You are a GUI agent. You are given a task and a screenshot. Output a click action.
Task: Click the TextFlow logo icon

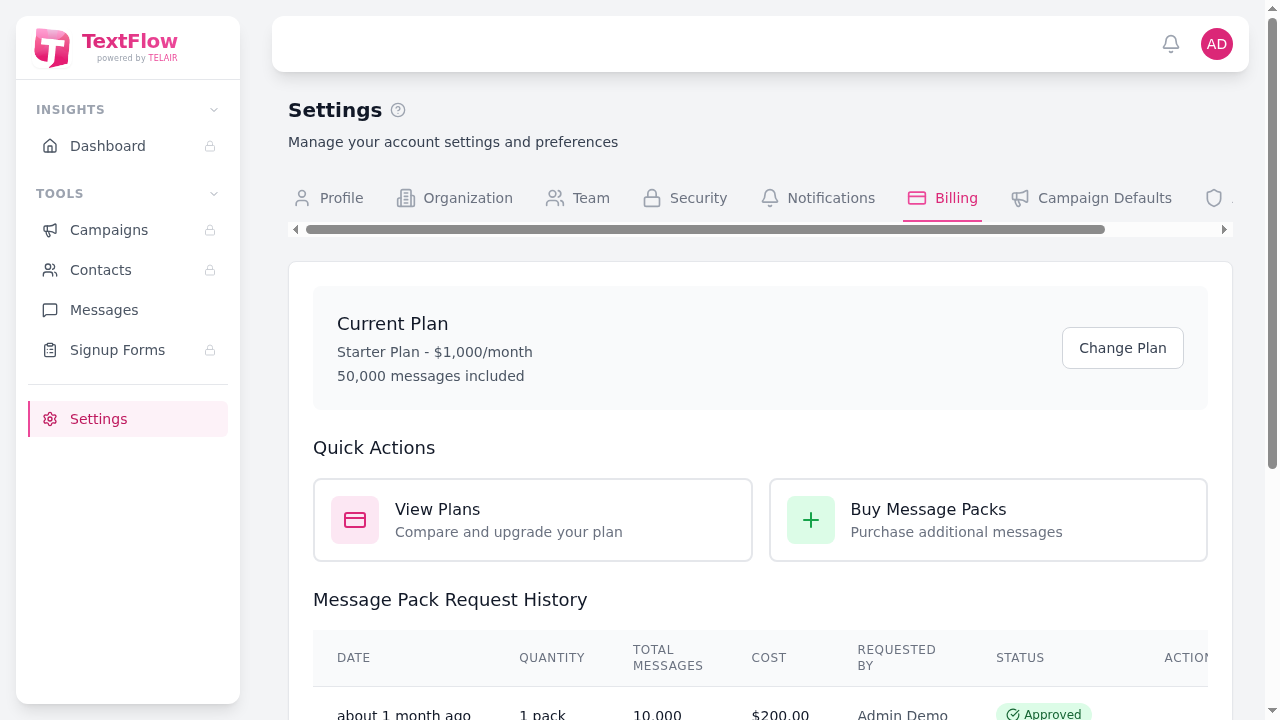coord(52,47)
